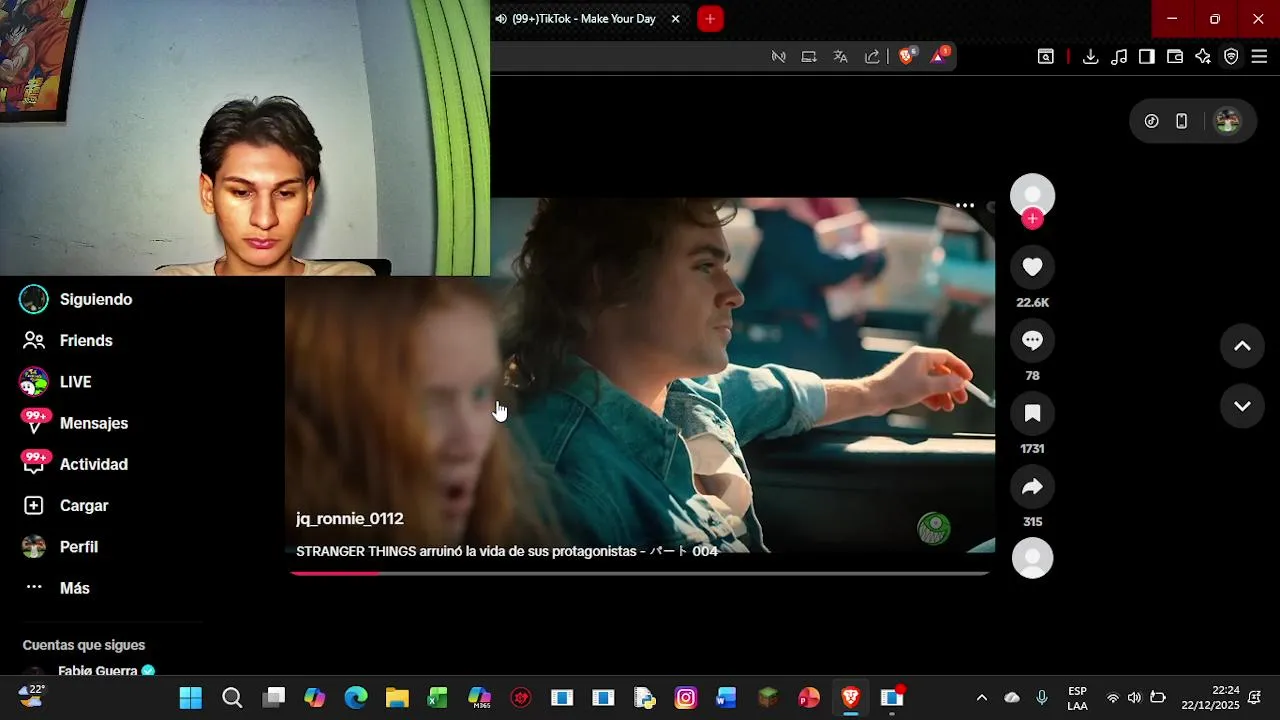Open a new tab with red plus button
Screen dimensions: 1280x720
pyautogui.click(x=710, y=19)
